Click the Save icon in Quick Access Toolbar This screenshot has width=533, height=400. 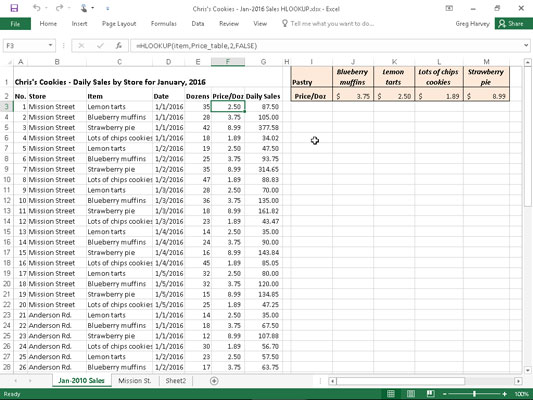14,8
